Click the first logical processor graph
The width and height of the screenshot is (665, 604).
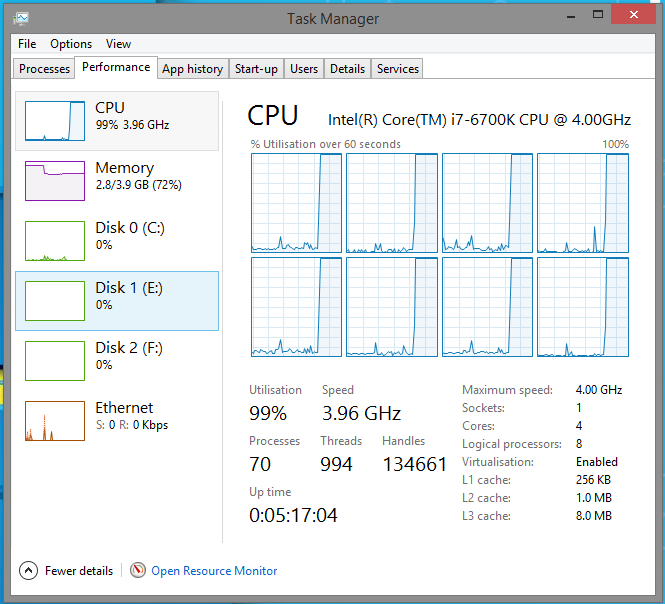(x=295, y=203)
